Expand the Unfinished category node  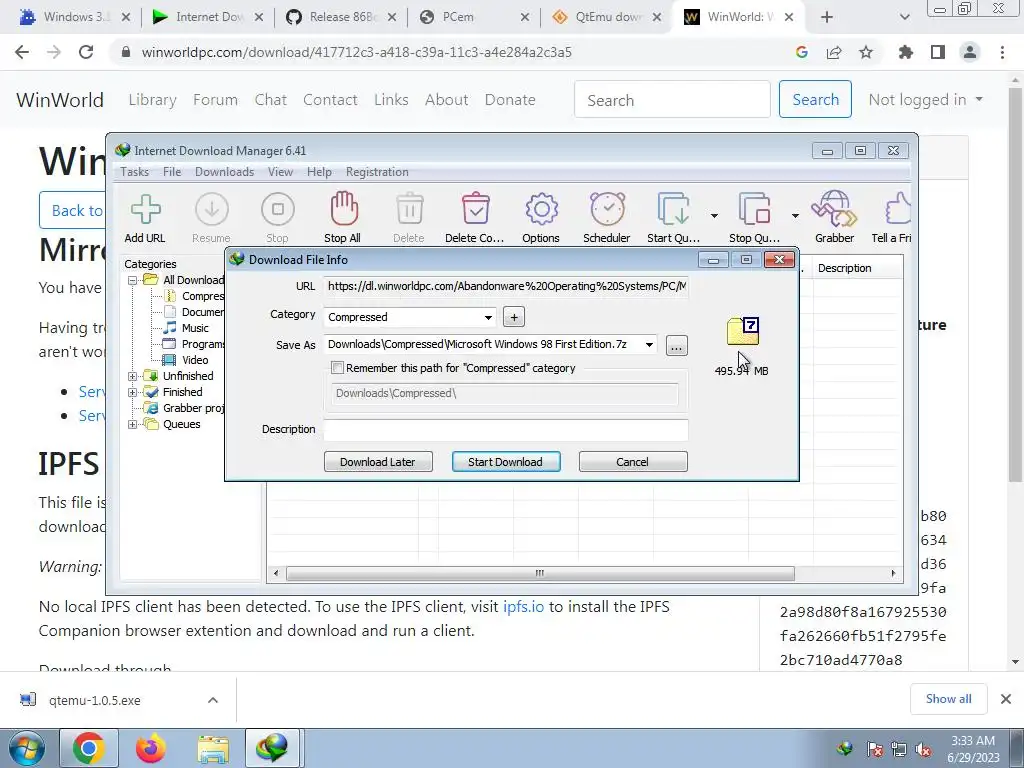point(133,376)
